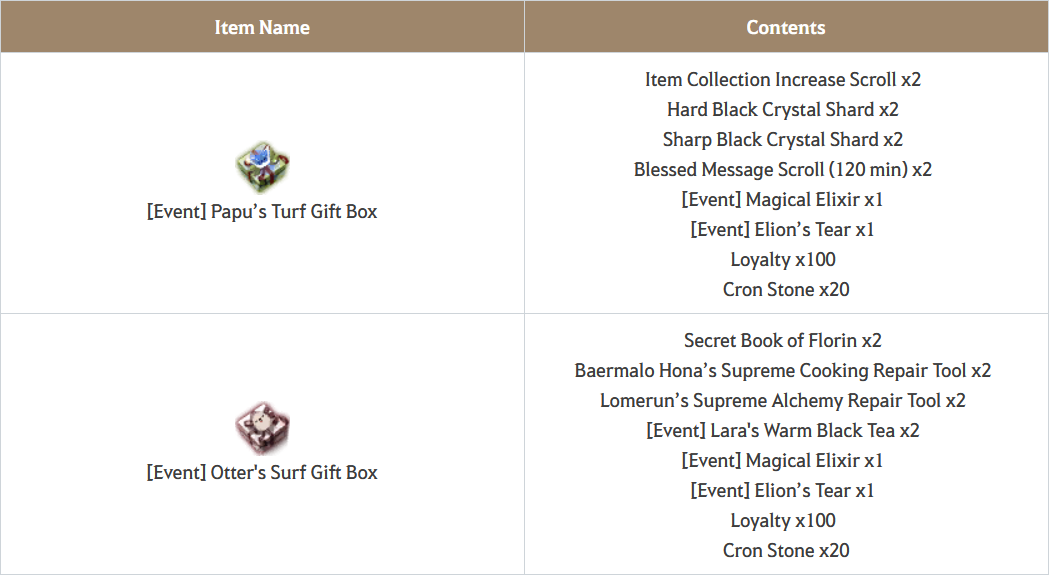Viewport: 1049px width, 575px height.
Task: Click the Papu's Turf Gift Box icon
Action: 262,167
